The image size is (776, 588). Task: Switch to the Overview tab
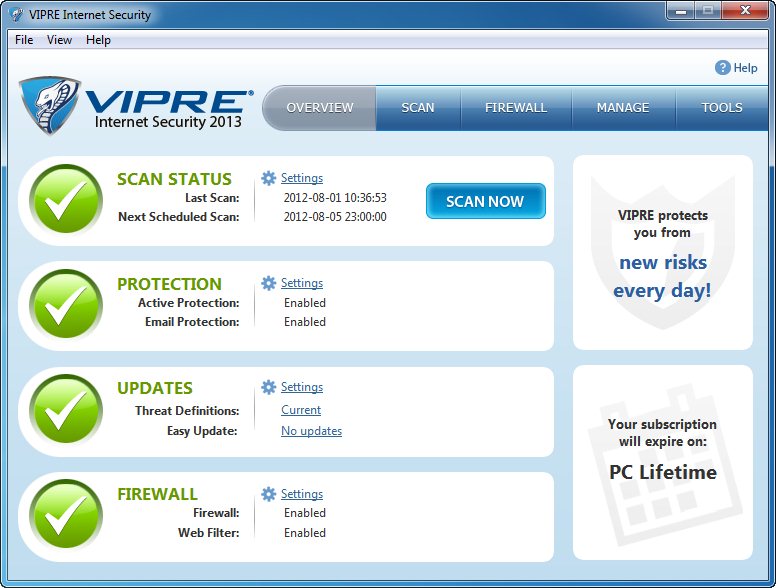click(320, 108)
